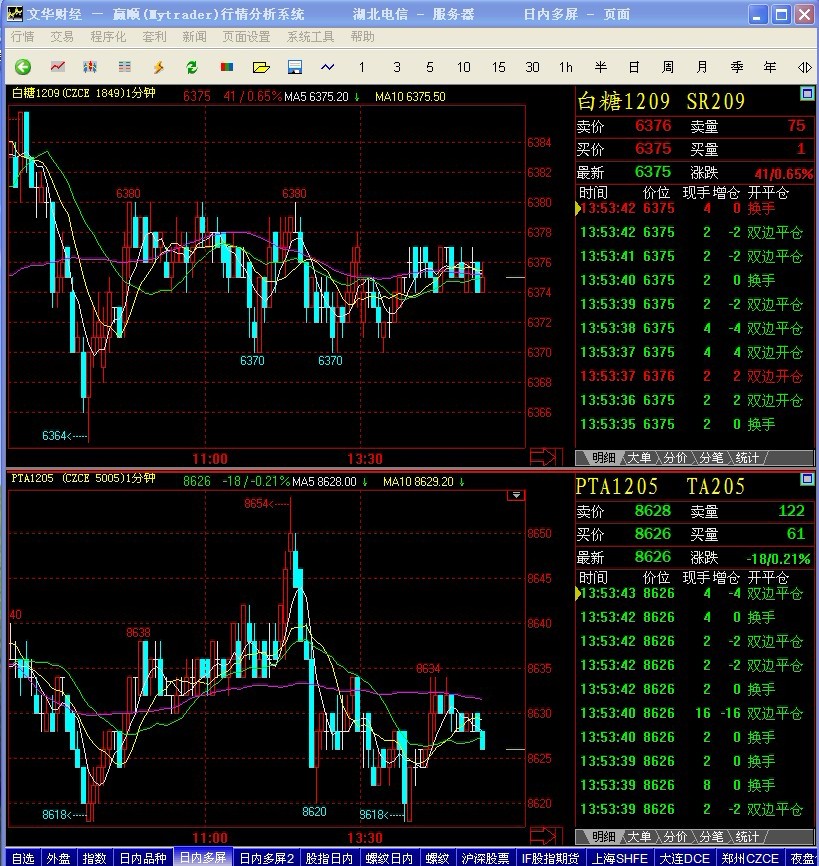Open the candlestick chart toolbar icon
The image size is (819, 866).
coord(90,67)
